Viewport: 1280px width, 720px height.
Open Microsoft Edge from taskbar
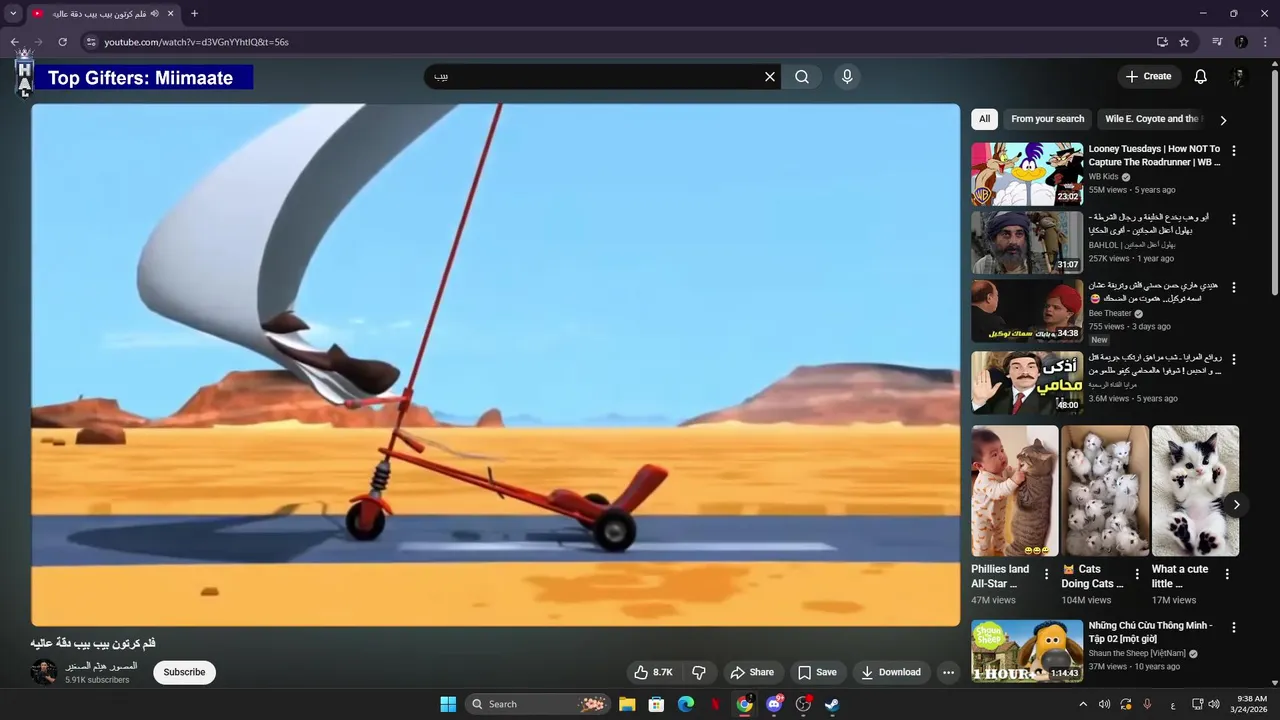(x=686, y=704)
